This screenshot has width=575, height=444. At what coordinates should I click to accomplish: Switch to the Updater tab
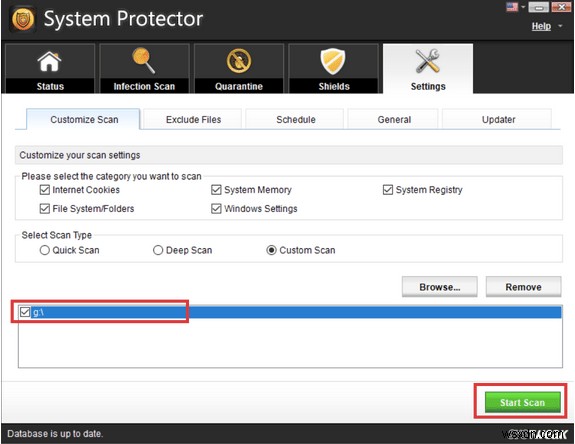[498, 119]
